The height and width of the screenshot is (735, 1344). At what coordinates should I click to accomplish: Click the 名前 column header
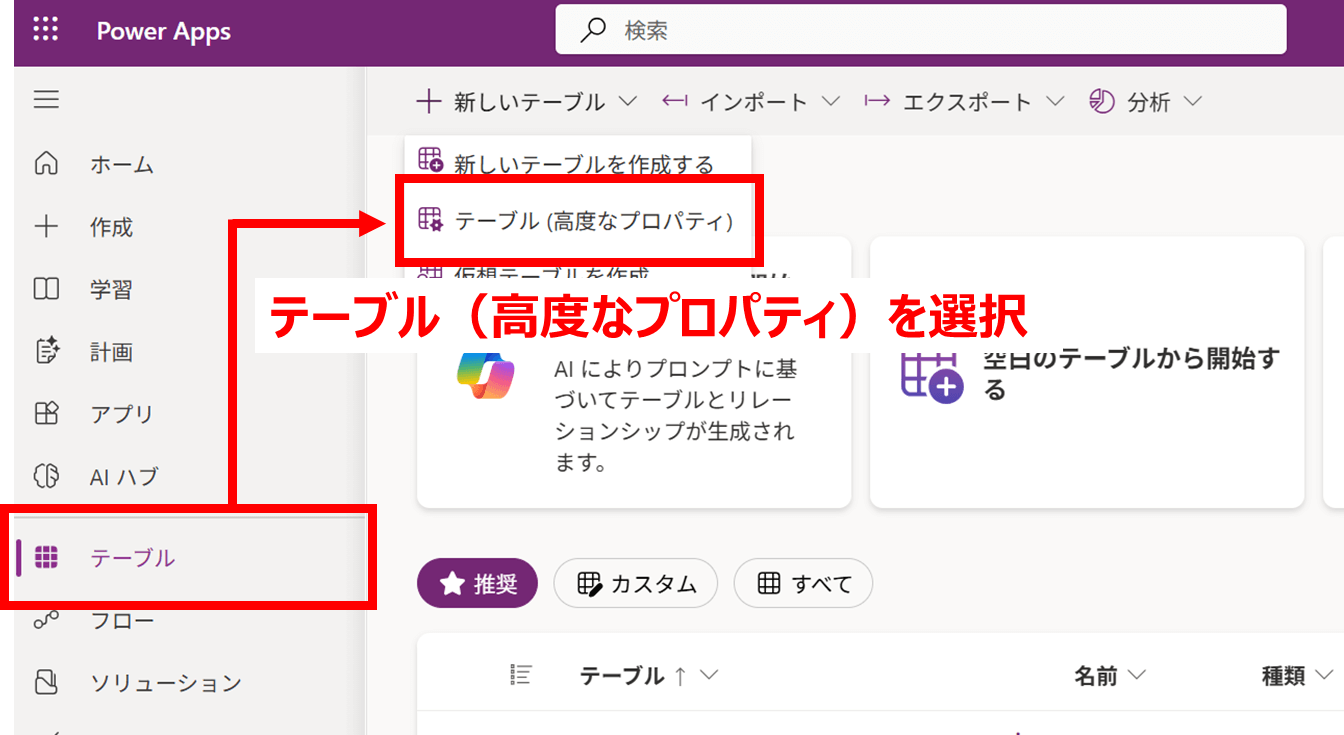[1096, 676]
